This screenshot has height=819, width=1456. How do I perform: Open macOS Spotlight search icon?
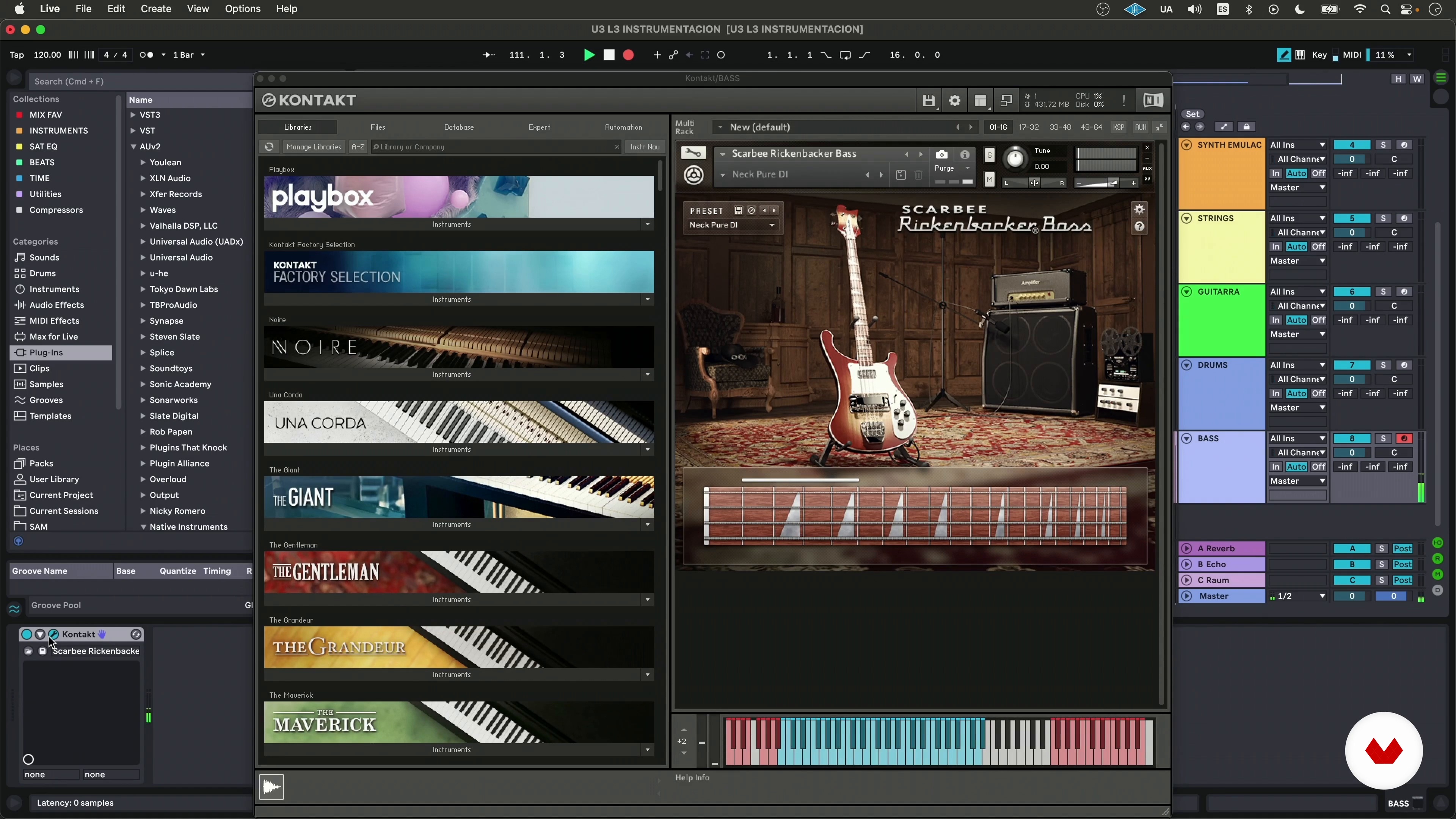pos(1385,9)
